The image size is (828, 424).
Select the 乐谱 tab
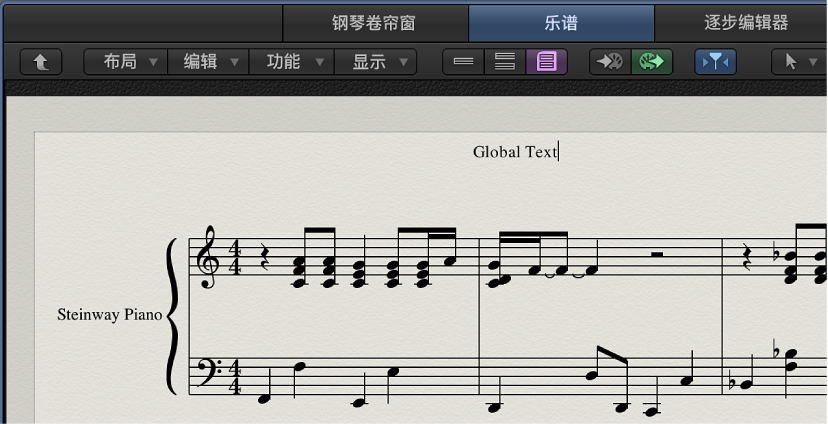pos(561,23)
